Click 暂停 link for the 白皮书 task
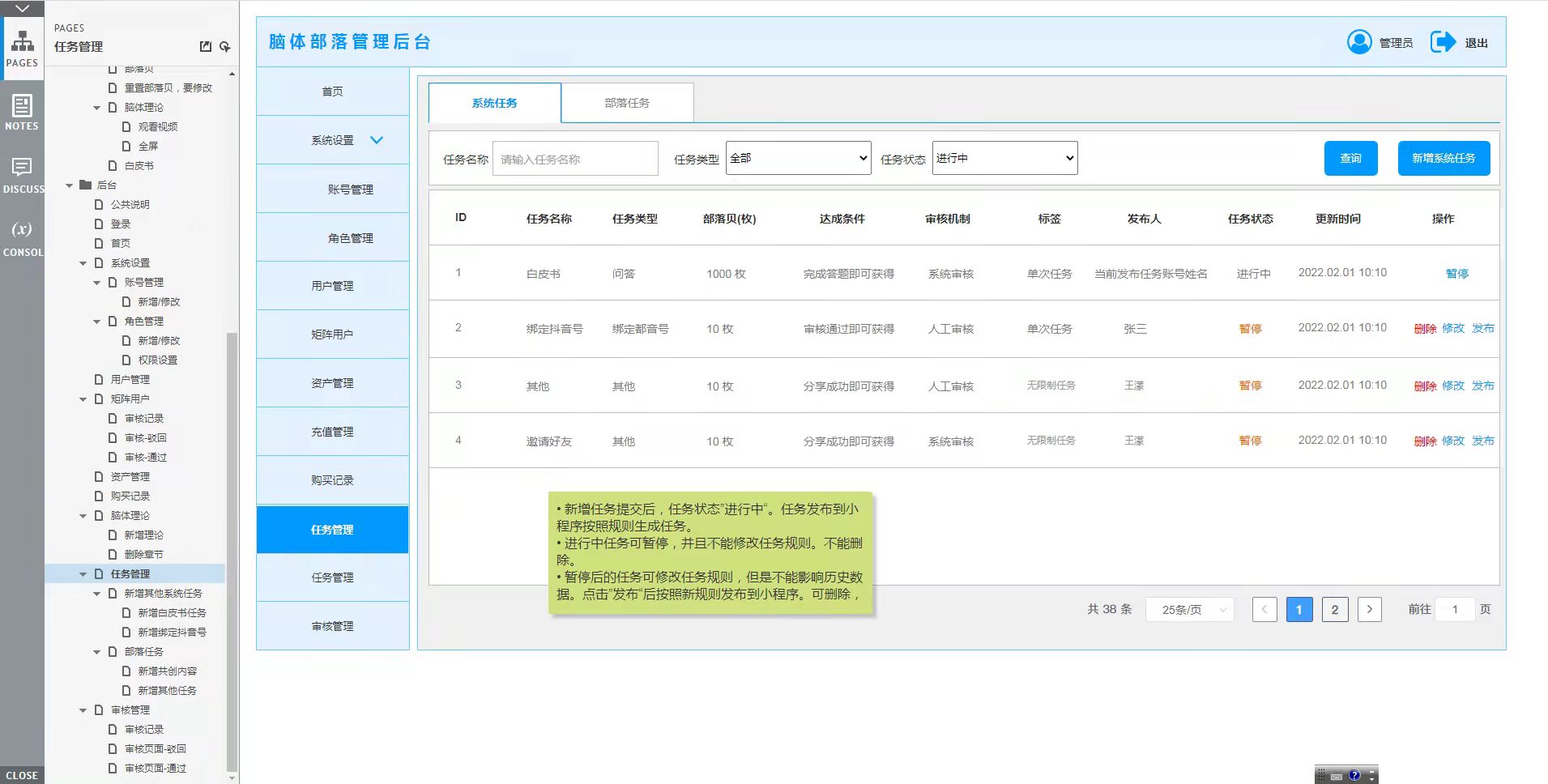 tap(1456, 274)
